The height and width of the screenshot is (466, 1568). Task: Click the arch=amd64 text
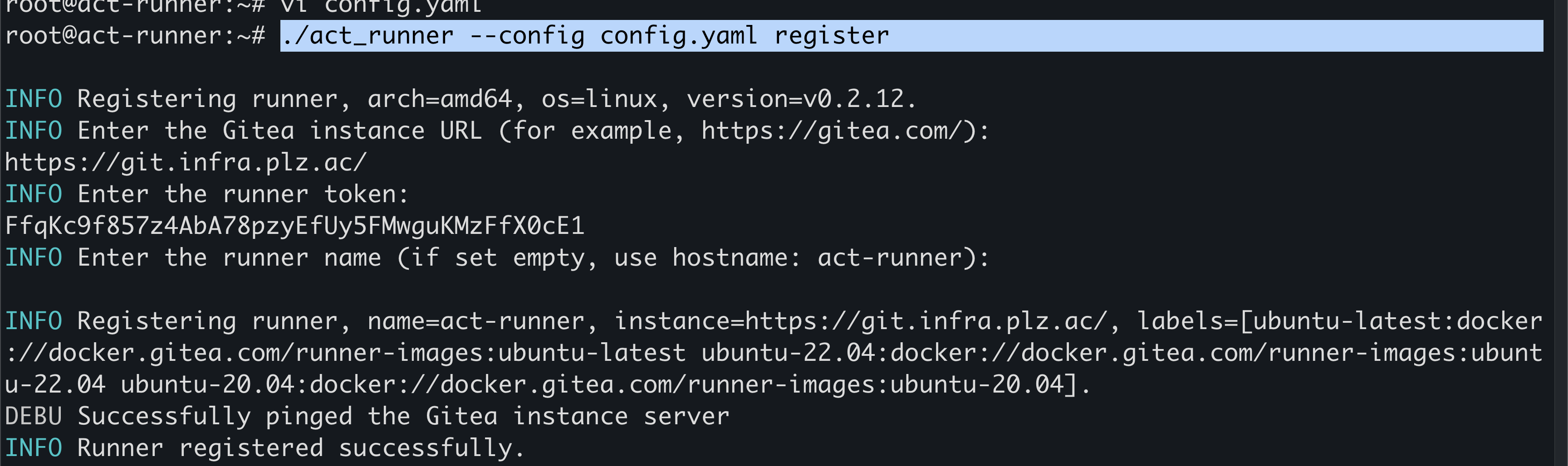coord(440,99)
